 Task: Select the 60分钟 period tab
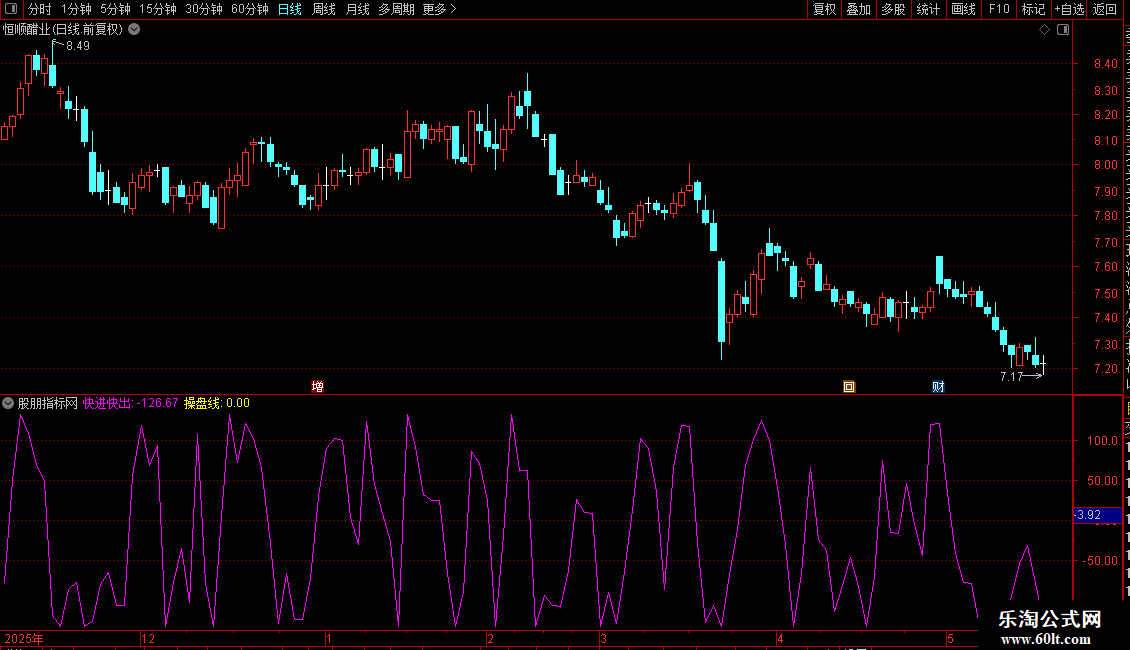point(249,9)
